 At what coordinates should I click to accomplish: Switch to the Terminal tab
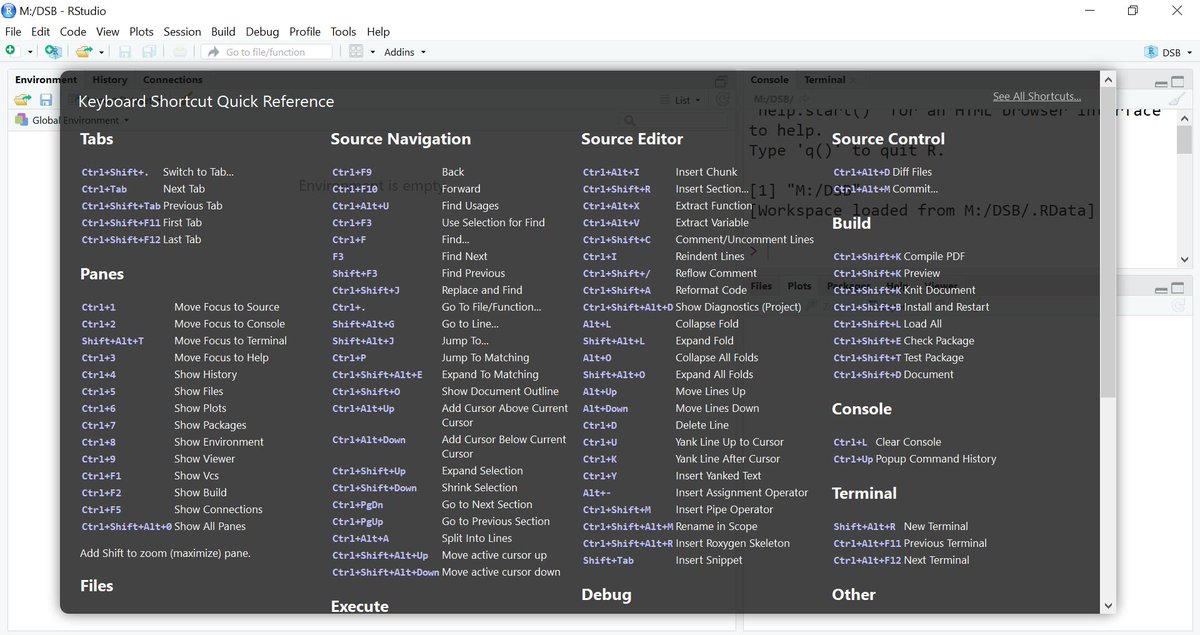(x=825, y=80)
